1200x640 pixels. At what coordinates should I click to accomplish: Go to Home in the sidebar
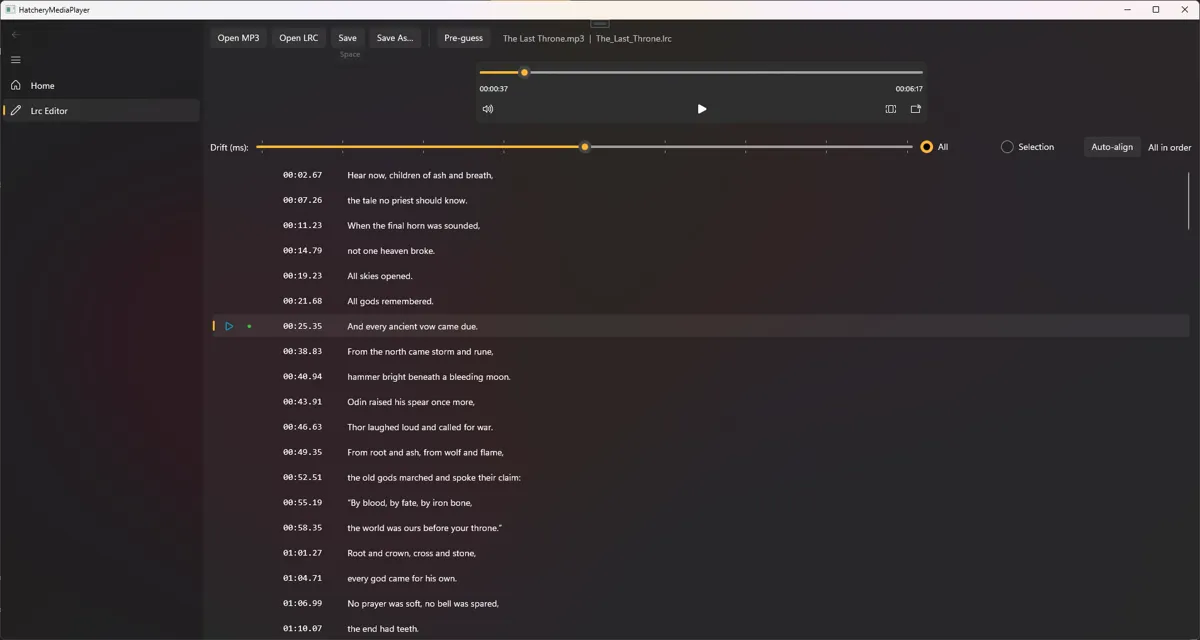coord(100,86)
